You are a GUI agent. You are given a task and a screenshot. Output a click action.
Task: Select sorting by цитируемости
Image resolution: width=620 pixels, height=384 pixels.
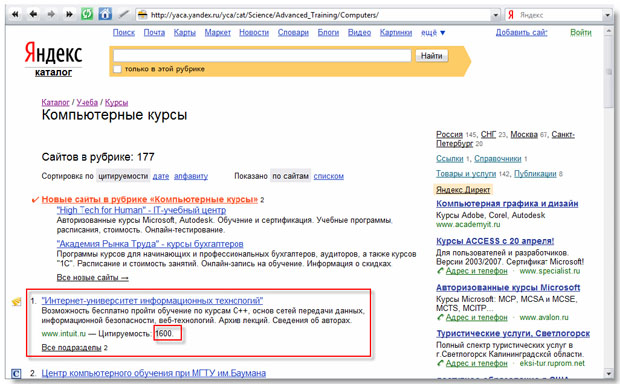pyautogui.click(x=123, y=176)
